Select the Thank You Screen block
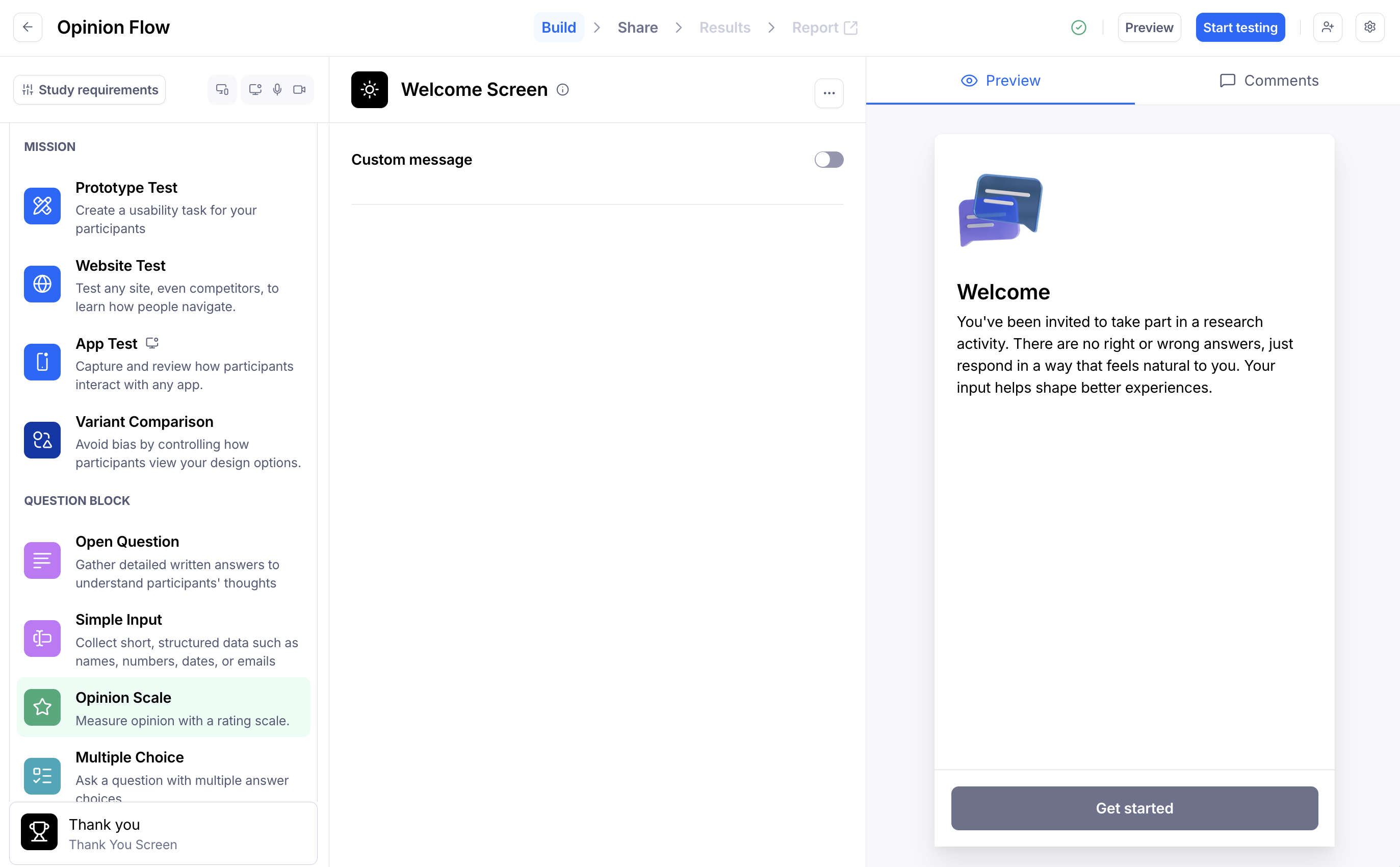The width and height of the screenshot is (1400, 867). pos(163,833)
